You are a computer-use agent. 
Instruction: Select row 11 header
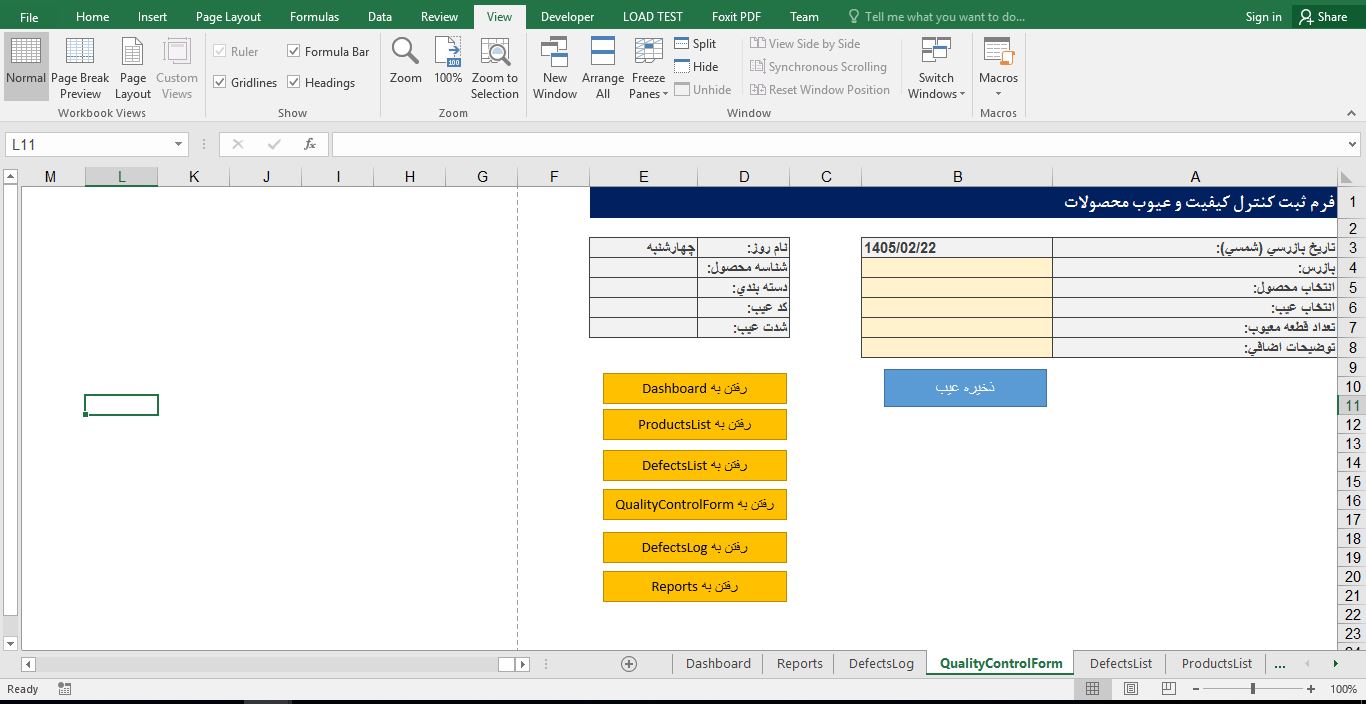tap(1352, 405)
